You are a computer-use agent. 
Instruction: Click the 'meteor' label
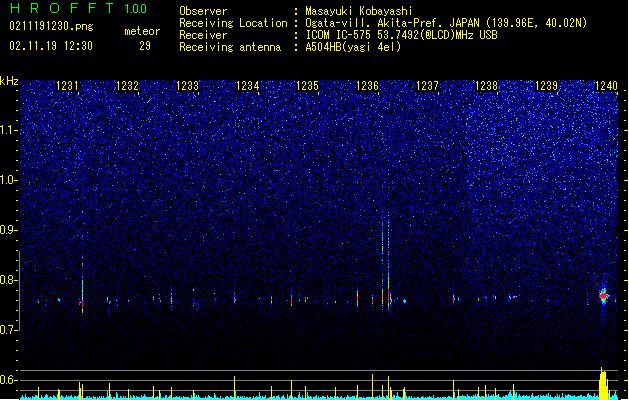[x=142, y=31]
